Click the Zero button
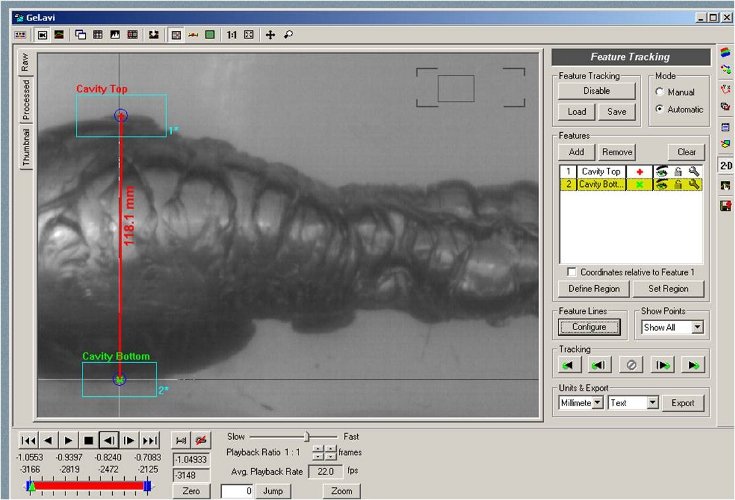 (x=191, y=491)
